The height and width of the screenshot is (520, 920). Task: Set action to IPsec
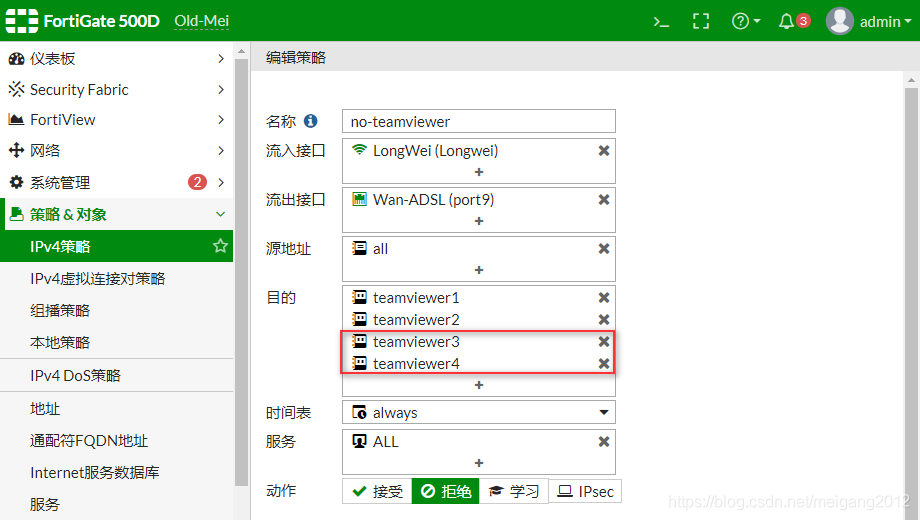click(585, 491)
